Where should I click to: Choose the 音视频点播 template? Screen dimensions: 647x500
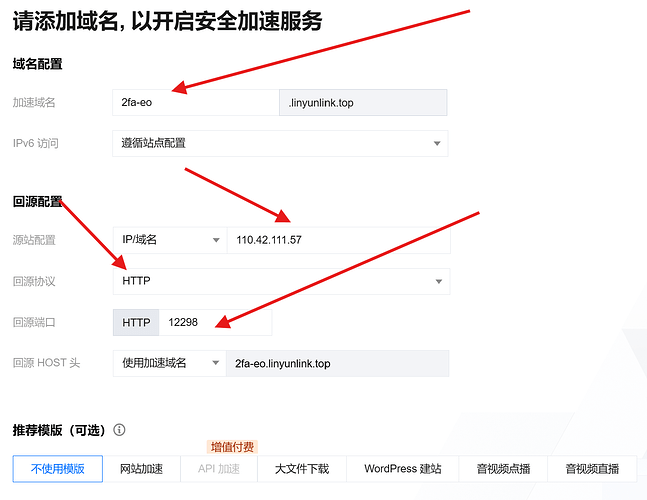point(502,468)
